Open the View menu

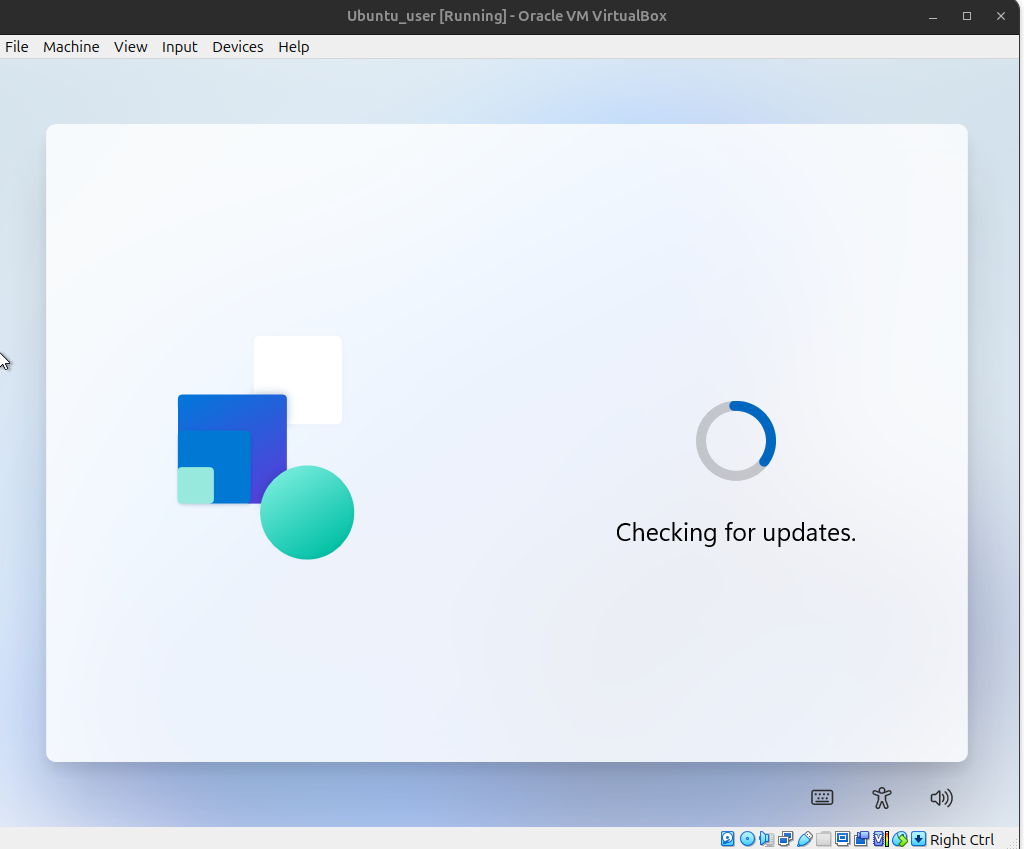(x=131, y=47)
